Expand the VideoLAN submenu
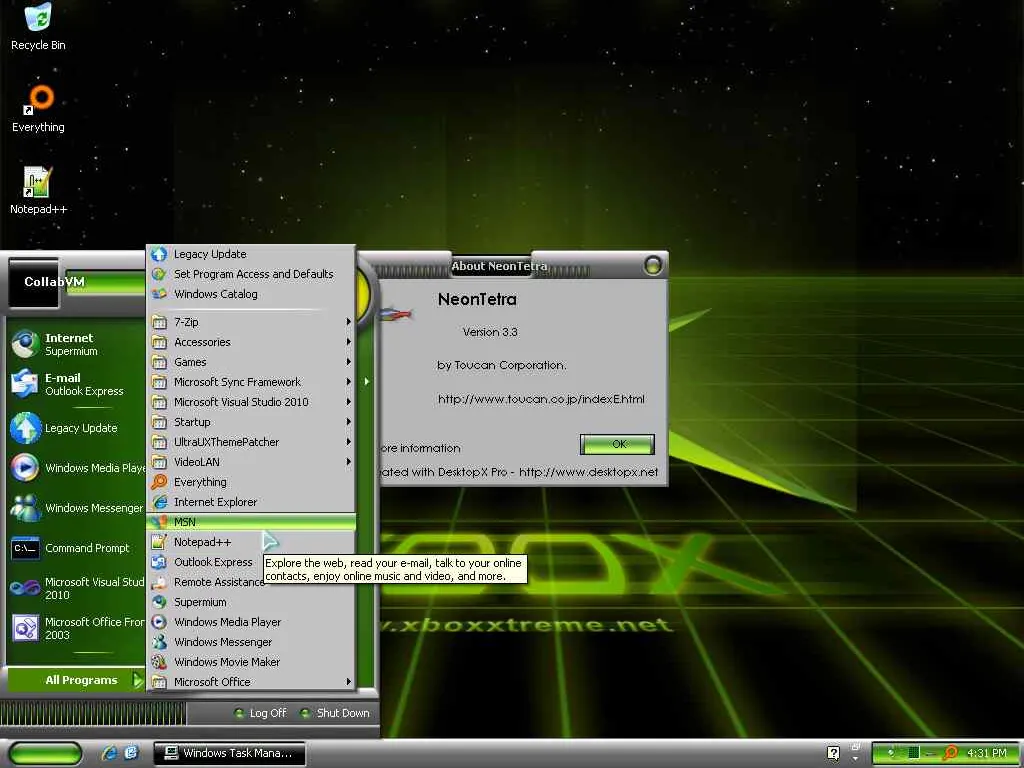1024x768 pixels. [x=251, y=462]
